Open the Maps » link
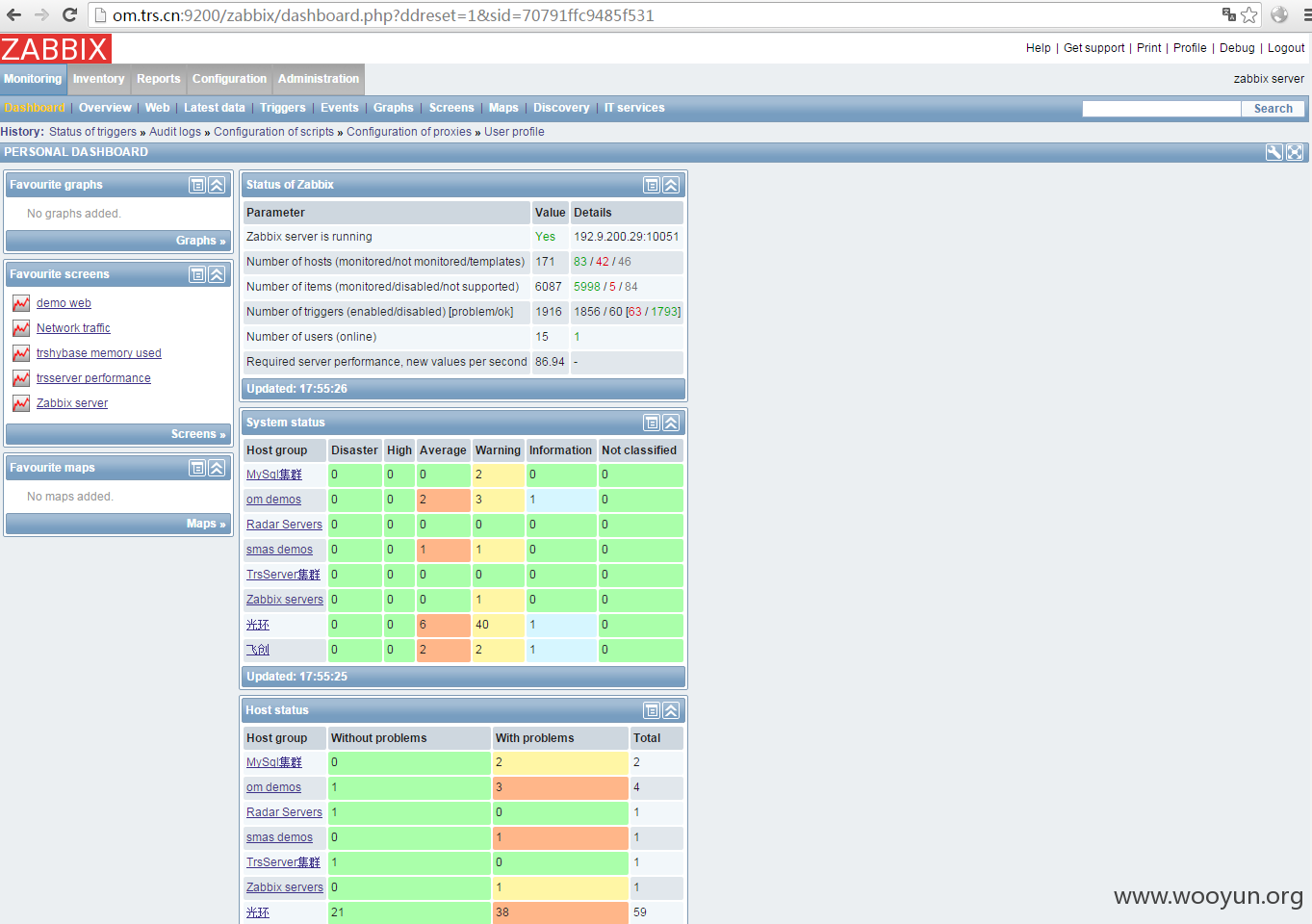Viewport: 1312px width, 924px height. point(206,524)
